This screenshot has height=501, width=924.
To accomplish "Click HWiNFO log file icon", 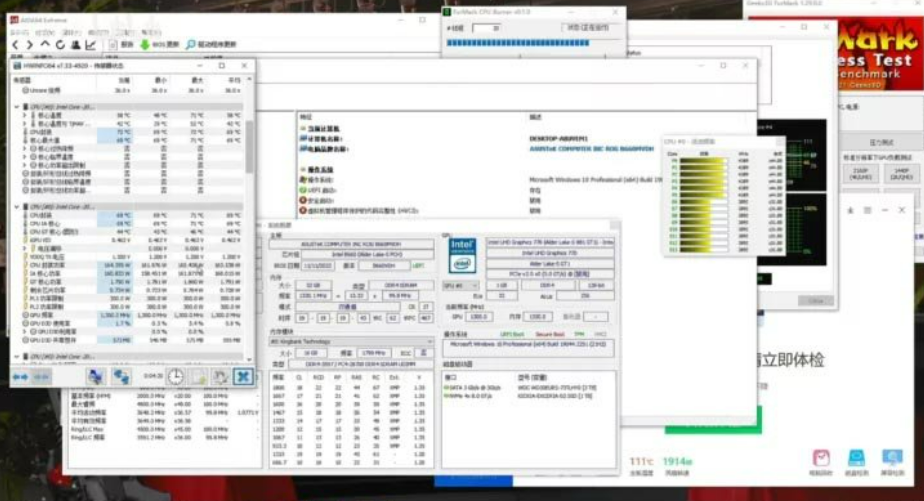I will pyautogui.click(x=198, y=377).
